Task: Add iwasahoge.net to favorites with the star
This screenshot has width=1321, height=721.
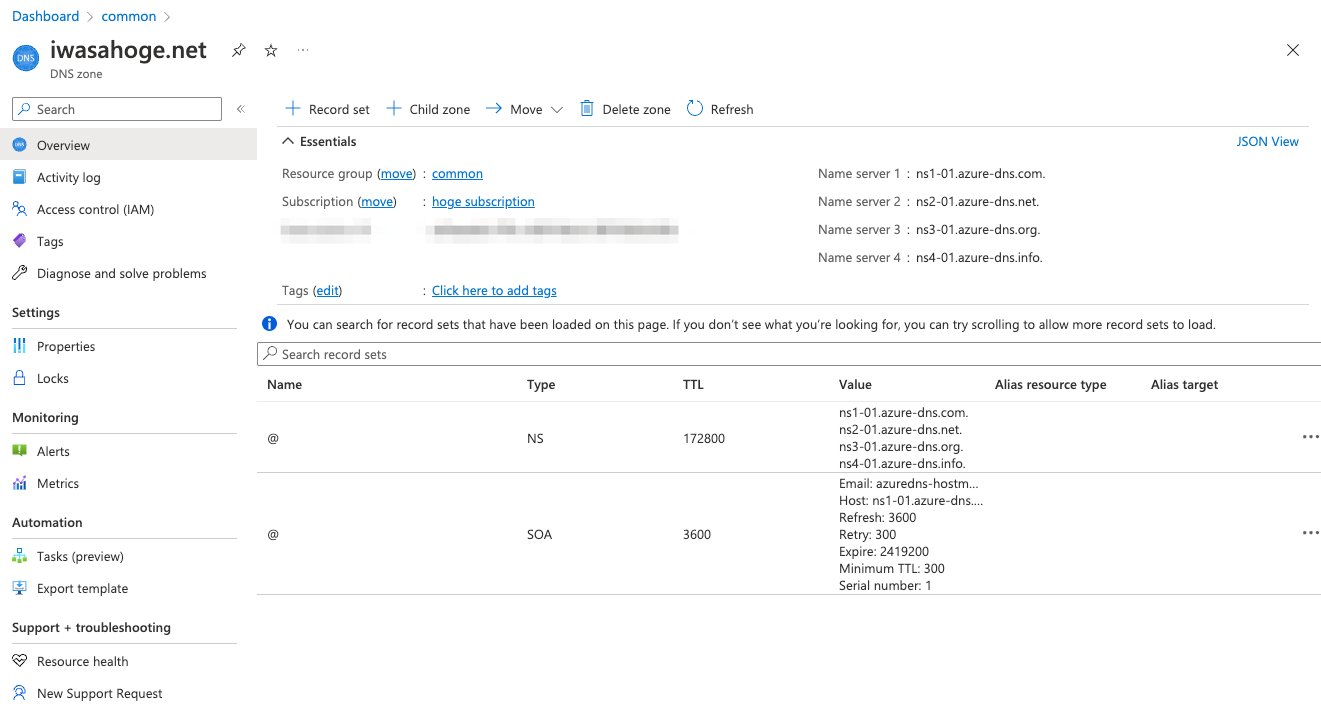Action: click(270, 49)
